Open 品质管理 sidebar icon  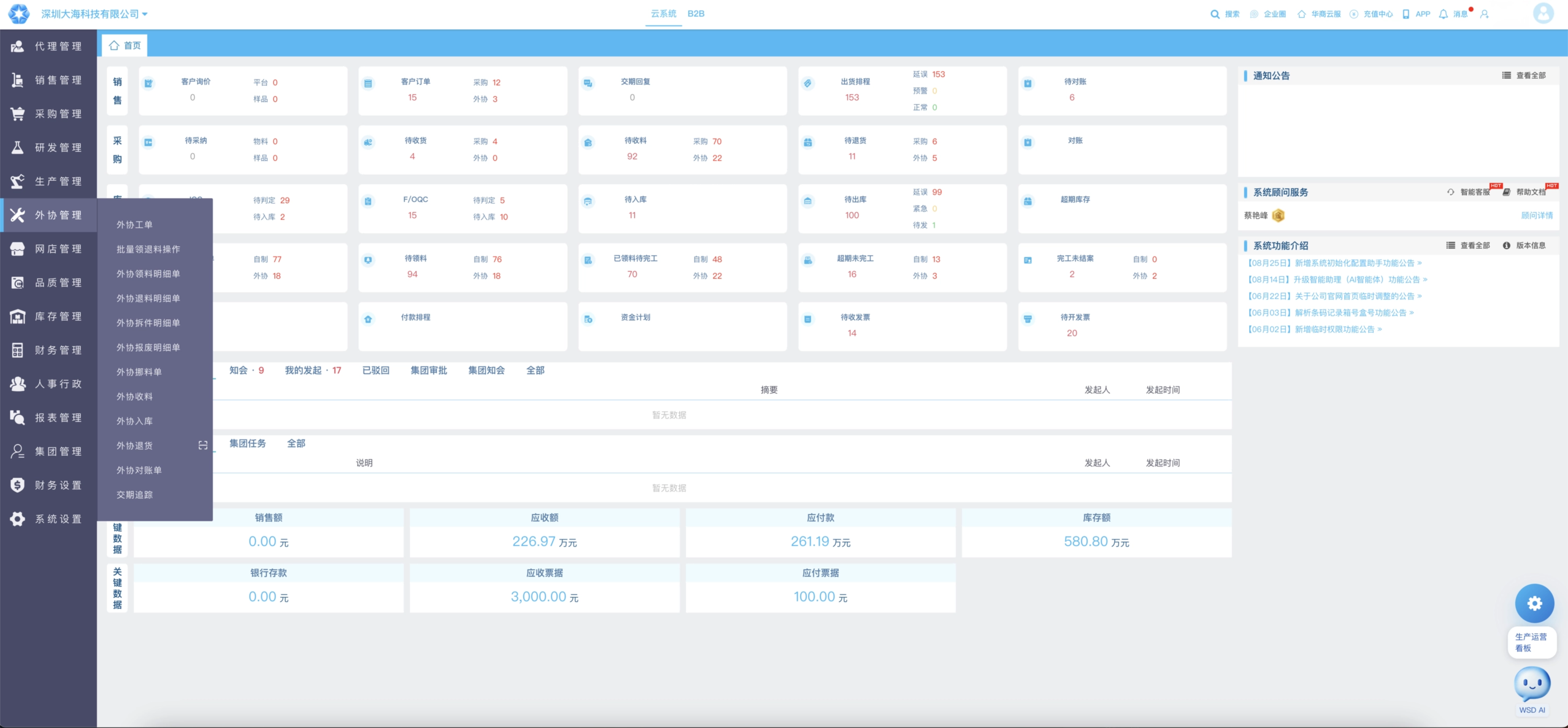18,283
